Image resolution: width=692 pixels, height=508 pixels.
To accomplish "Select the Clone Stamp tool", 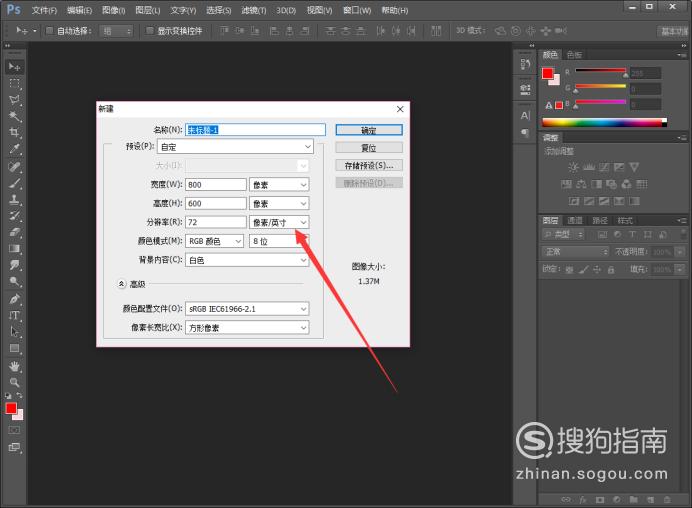I will point(14,199).
